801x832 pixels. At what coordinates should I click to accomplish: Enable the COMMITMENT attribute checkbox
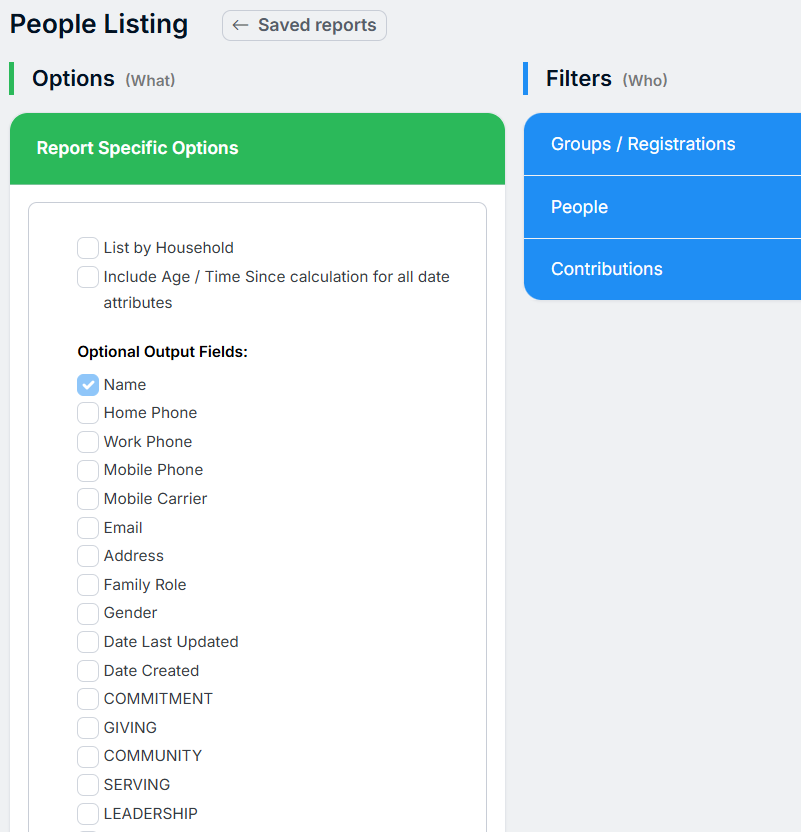click(x=88, y=699)
